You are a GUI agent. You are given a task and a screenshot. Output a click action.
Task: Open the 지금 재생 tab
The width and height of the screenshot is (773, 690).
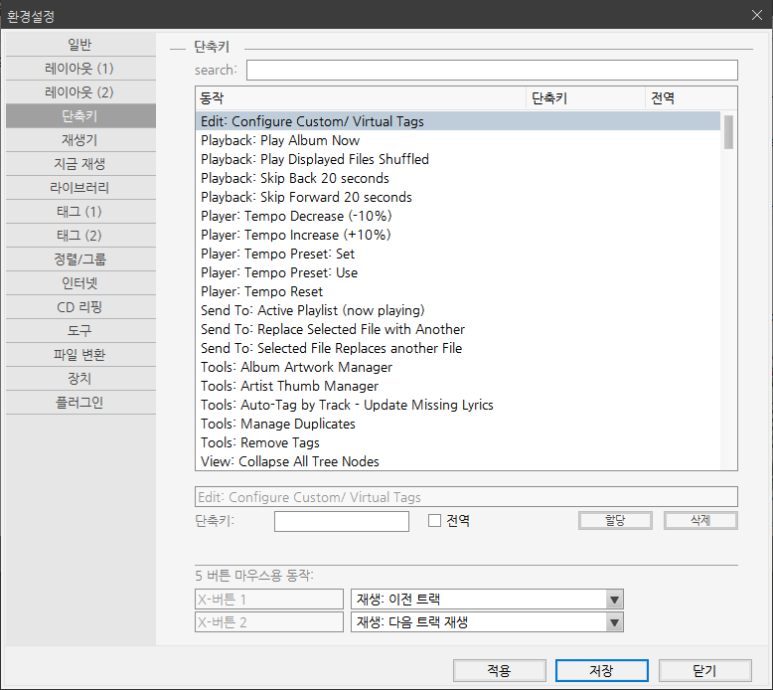pos(81,164)
